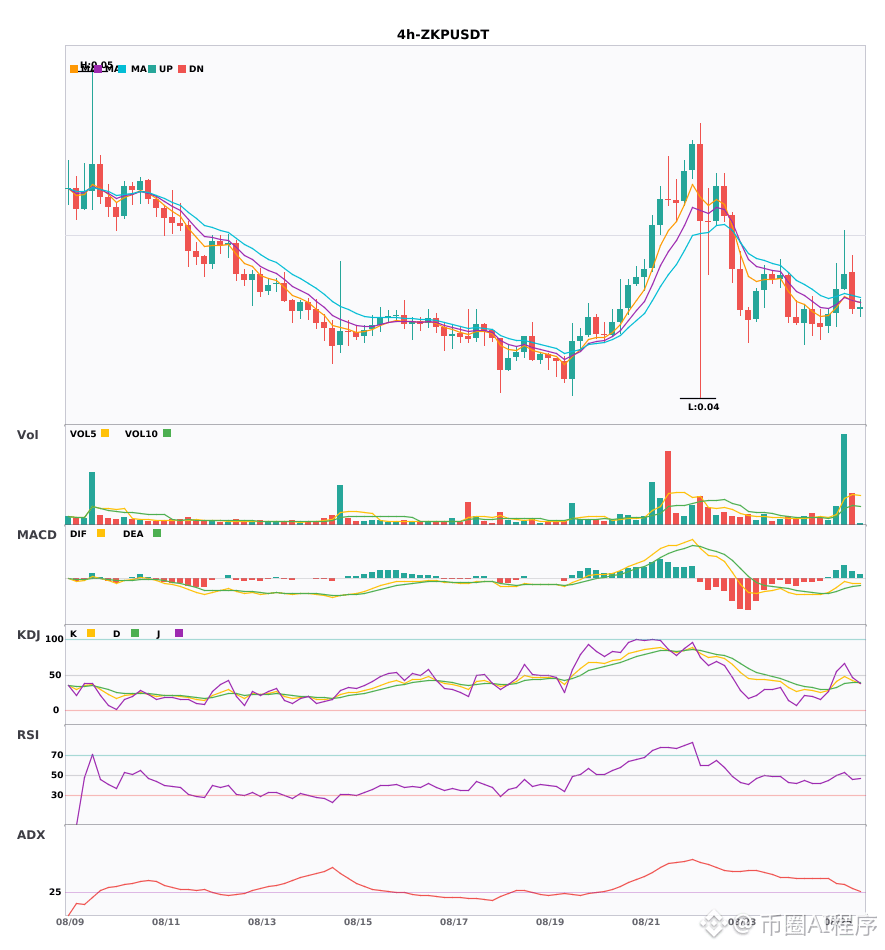Click the purple MA legend swatch
The height and width of the screenshot is (950, 885).
coord(98,69)
